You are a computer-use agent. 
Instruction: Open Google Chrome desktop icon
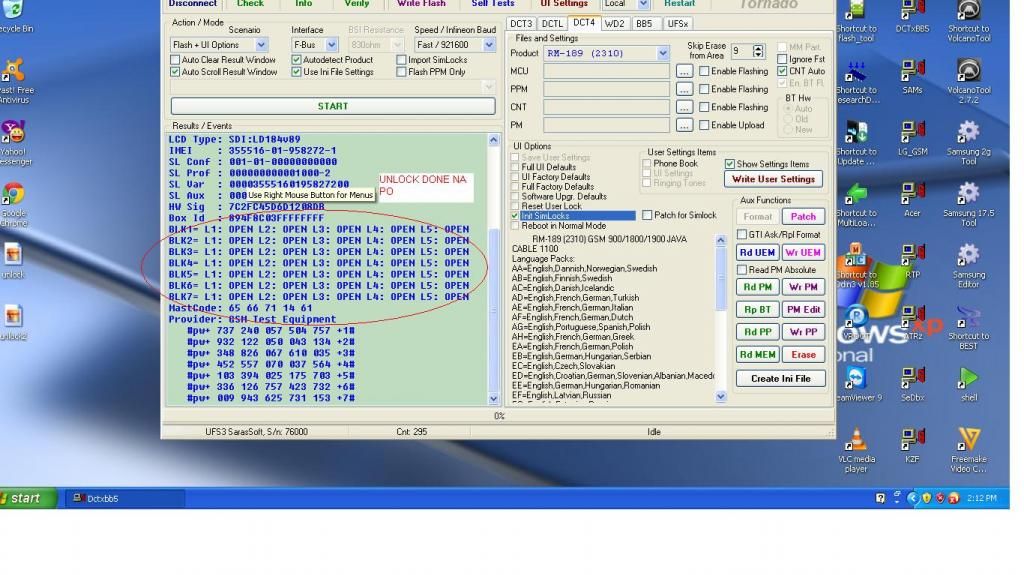pyautogui.click(x=13, y=195)
